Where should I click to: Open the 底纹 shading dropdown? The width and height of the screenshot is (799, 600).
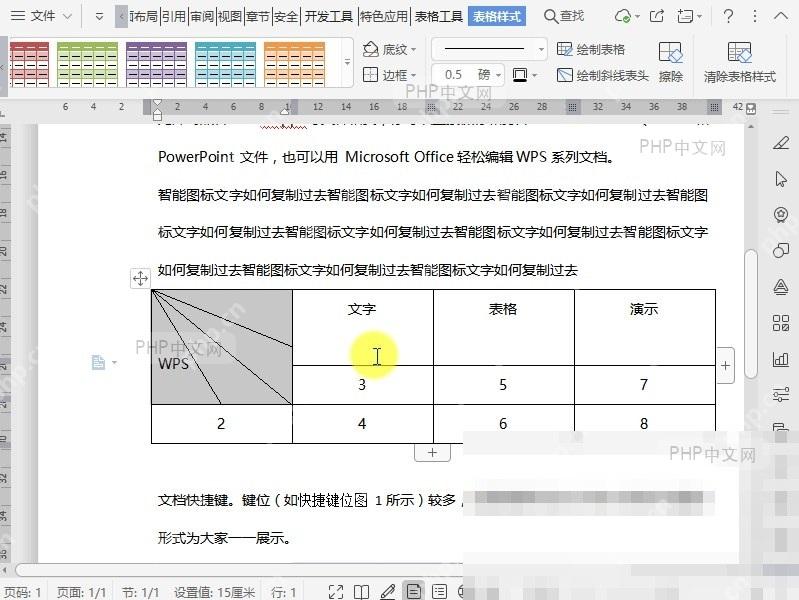click(390, 49)
